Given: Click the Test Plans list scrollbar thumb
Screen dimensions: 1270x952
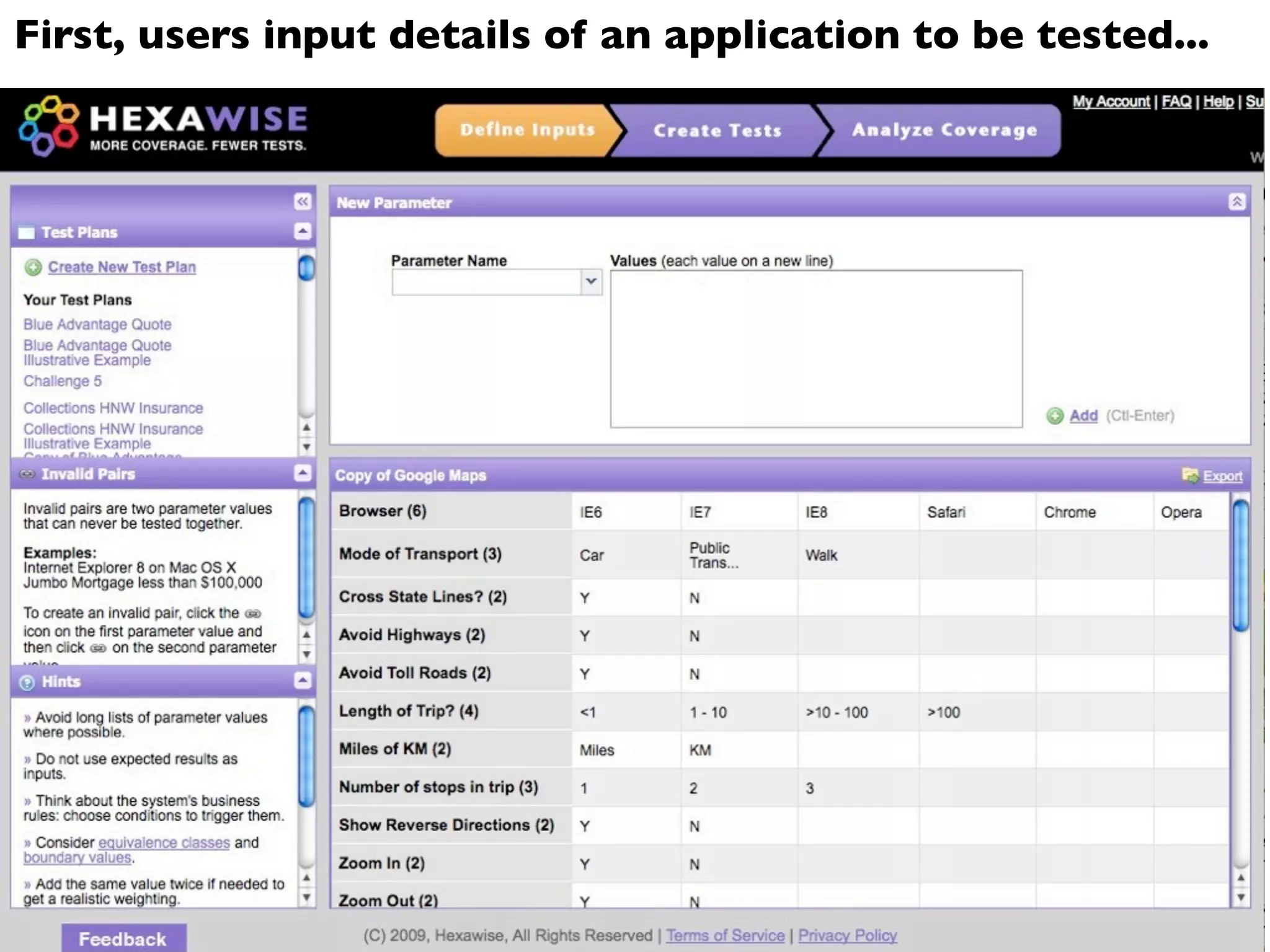Looking at the screenshot, I should coord(306,268).
